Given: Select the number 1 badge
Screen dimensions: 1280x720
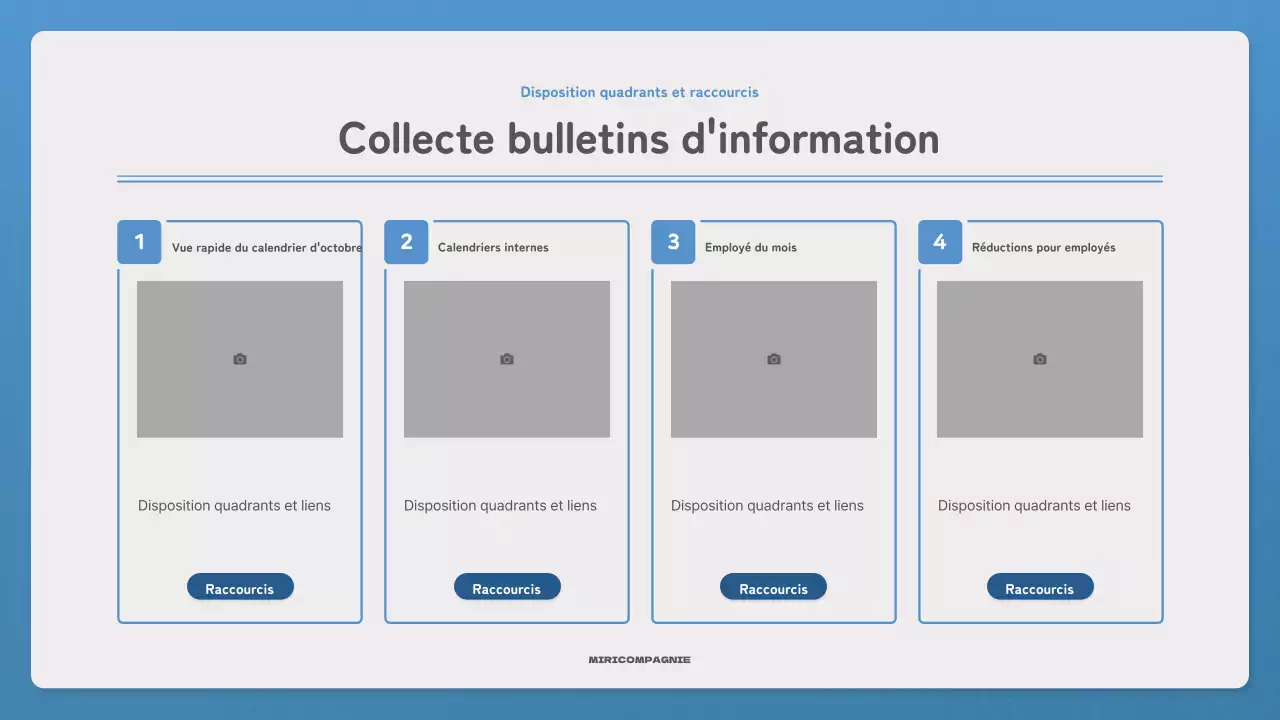Looking at the screenshot, I should [x=139, y=241].
